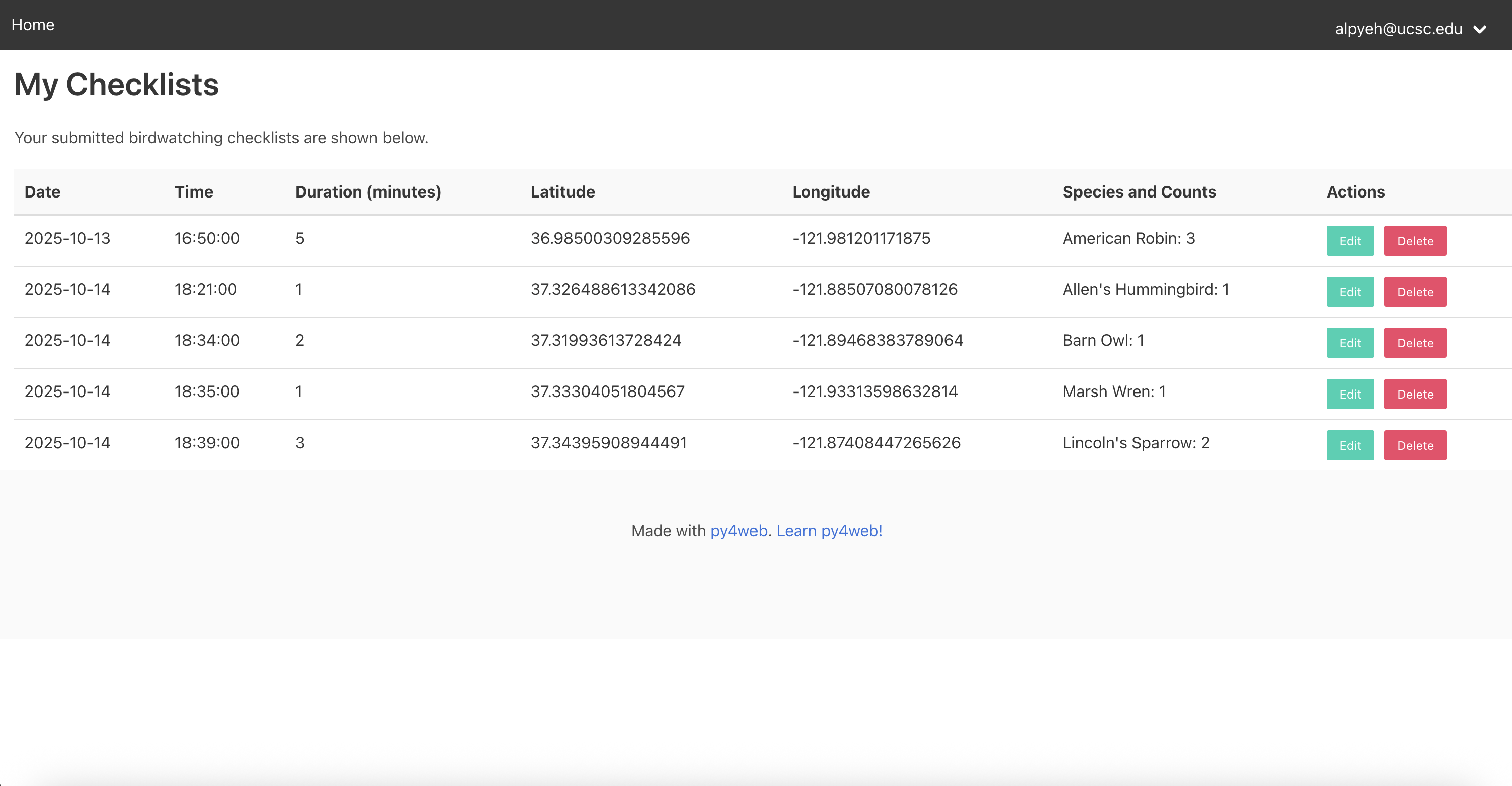
Task: Delete the Barn Owl checklist entry
Action: [x=1415, y=343]
